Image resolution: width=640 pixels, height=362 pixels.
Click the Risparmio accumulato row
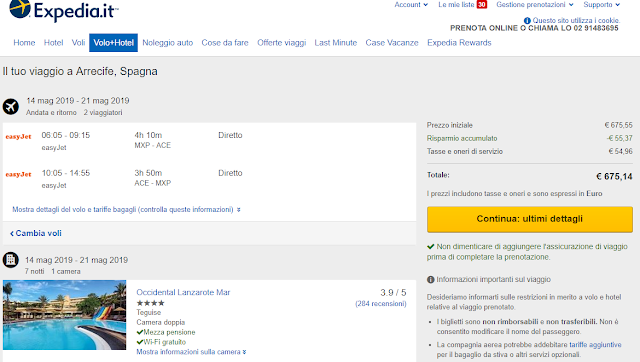click(x=530, y=138)
